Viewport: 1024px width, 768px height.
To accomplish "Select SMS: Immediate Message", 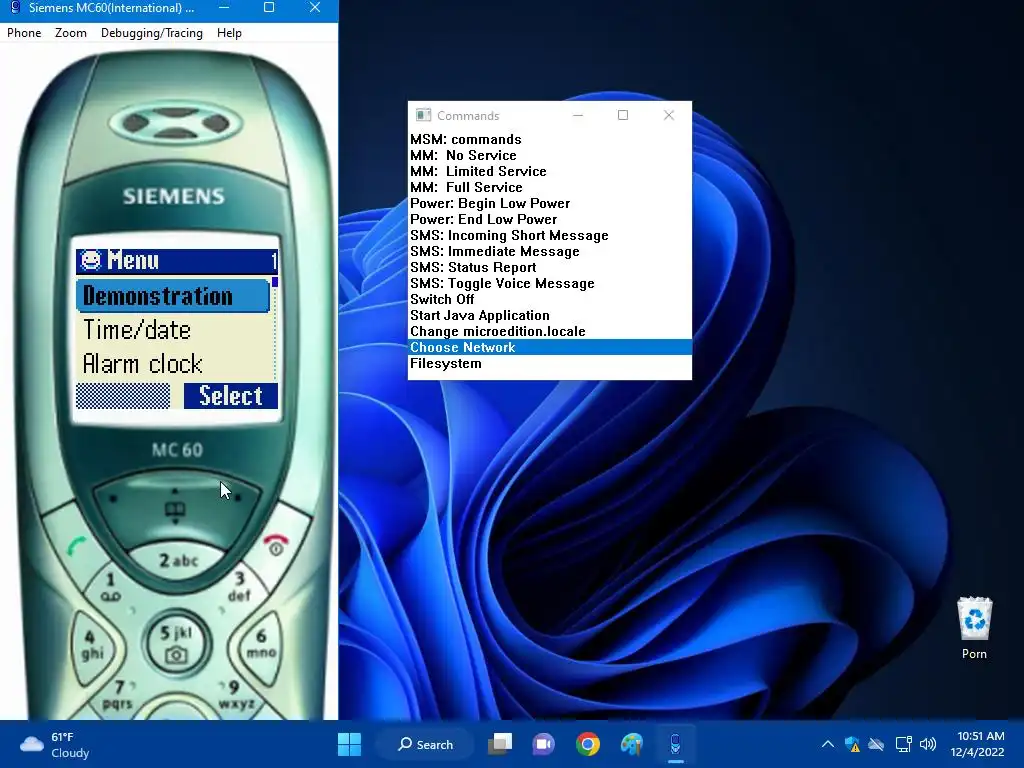I will [x=550, y=251].
